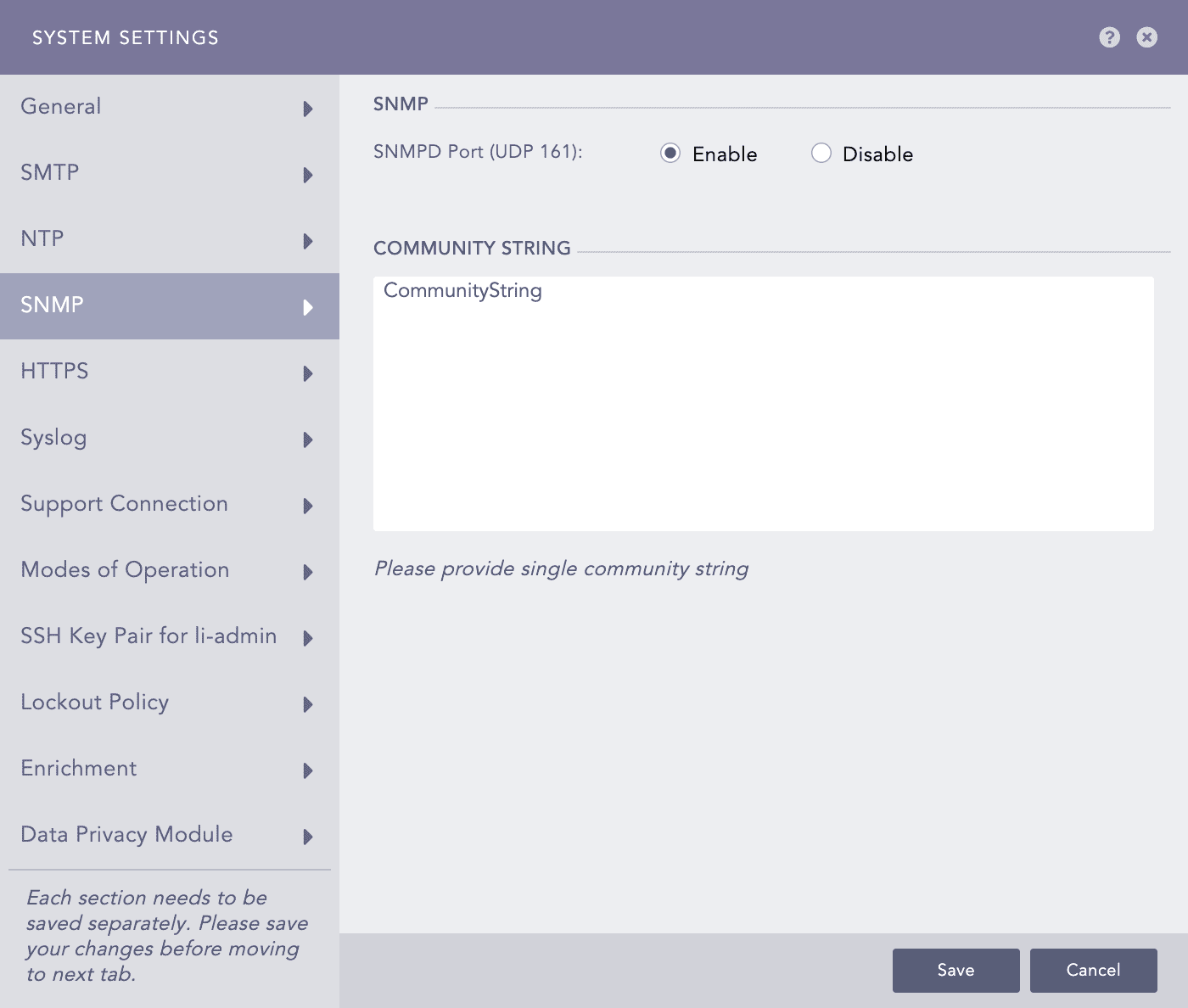Click the SMTP section arrow
Viewport: 1188px width, 1008px height.
click(307, 175)
